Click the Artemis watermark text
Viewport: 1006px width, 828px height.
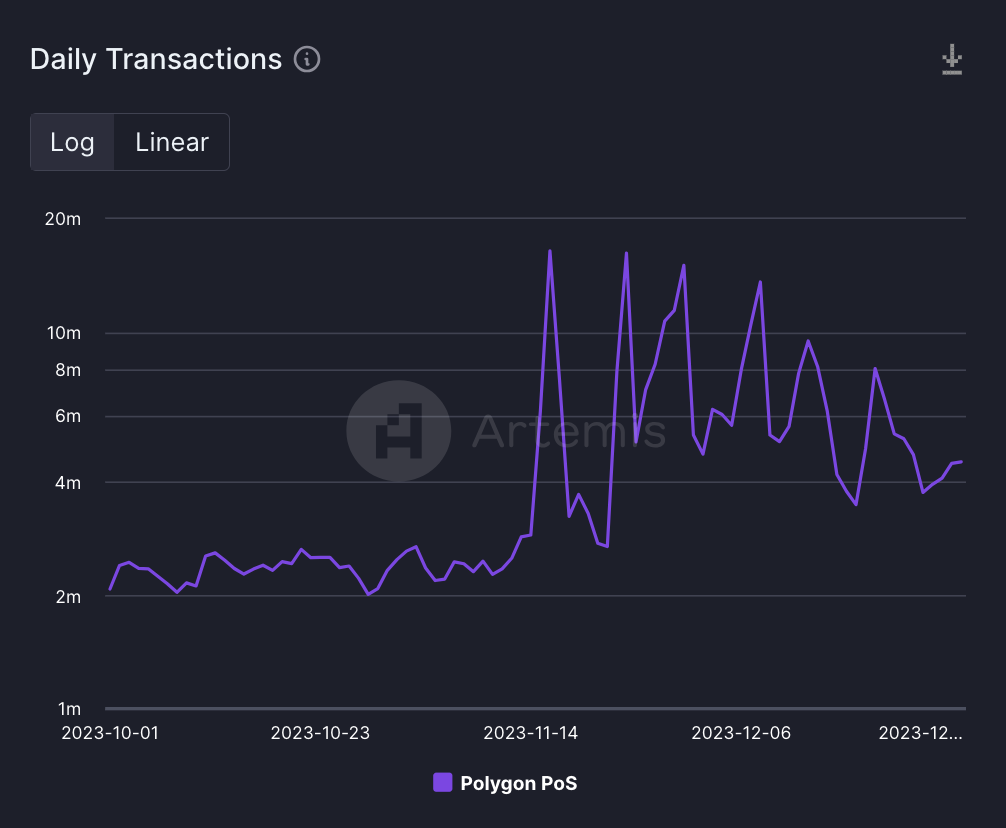[x=568, y=431]
